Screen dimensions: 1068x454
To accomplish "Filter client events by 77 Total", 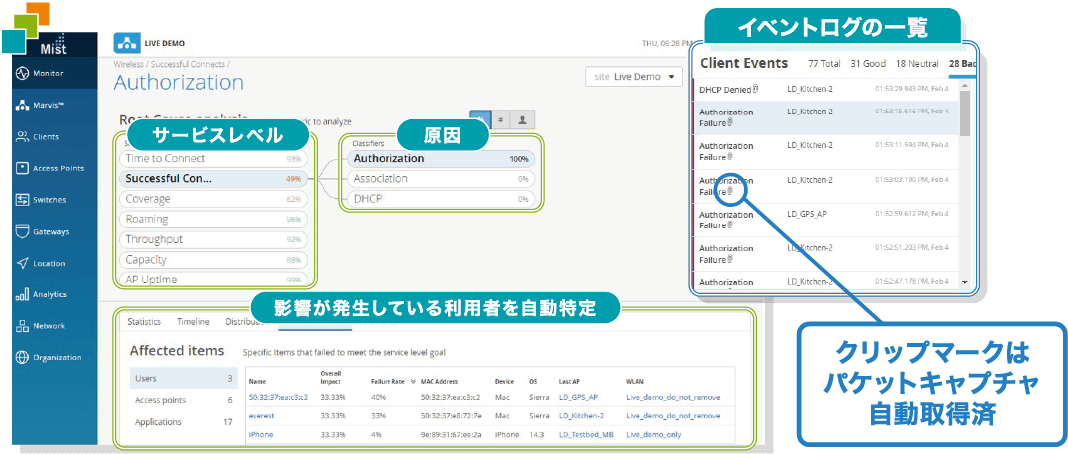I will tap(824, 63).
